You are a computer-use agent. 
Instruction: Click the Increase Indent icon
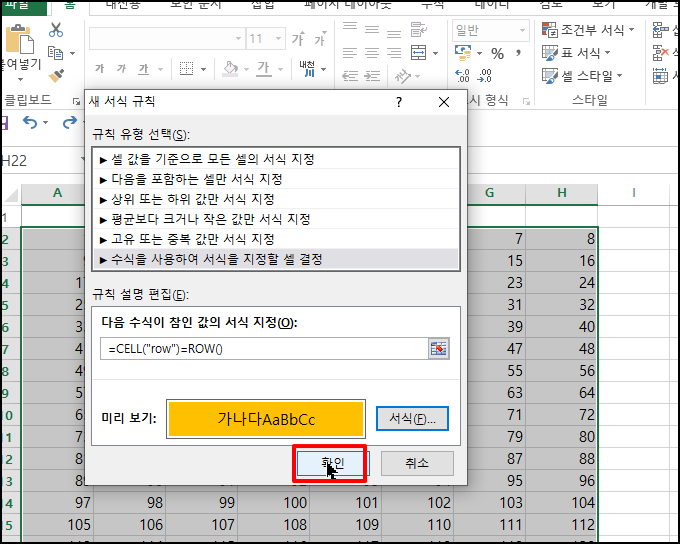372,76
